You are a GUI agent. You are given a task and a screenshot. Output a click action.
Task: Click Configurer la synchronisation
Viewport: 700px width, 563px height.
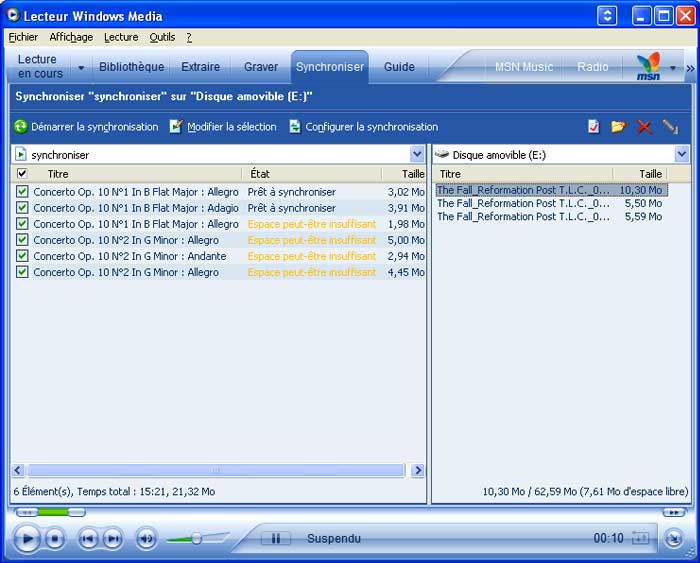(x=364, y=127)
